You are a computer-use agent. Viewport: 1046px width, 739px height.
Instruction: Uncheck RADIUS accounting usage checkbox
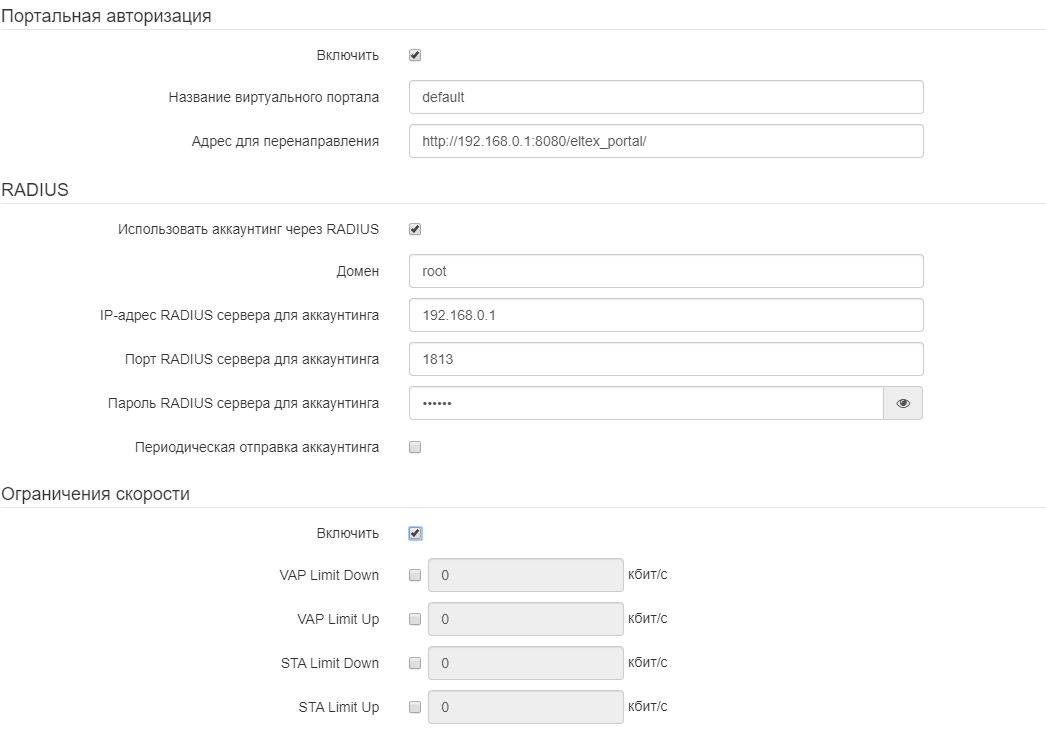coord(415,229)
